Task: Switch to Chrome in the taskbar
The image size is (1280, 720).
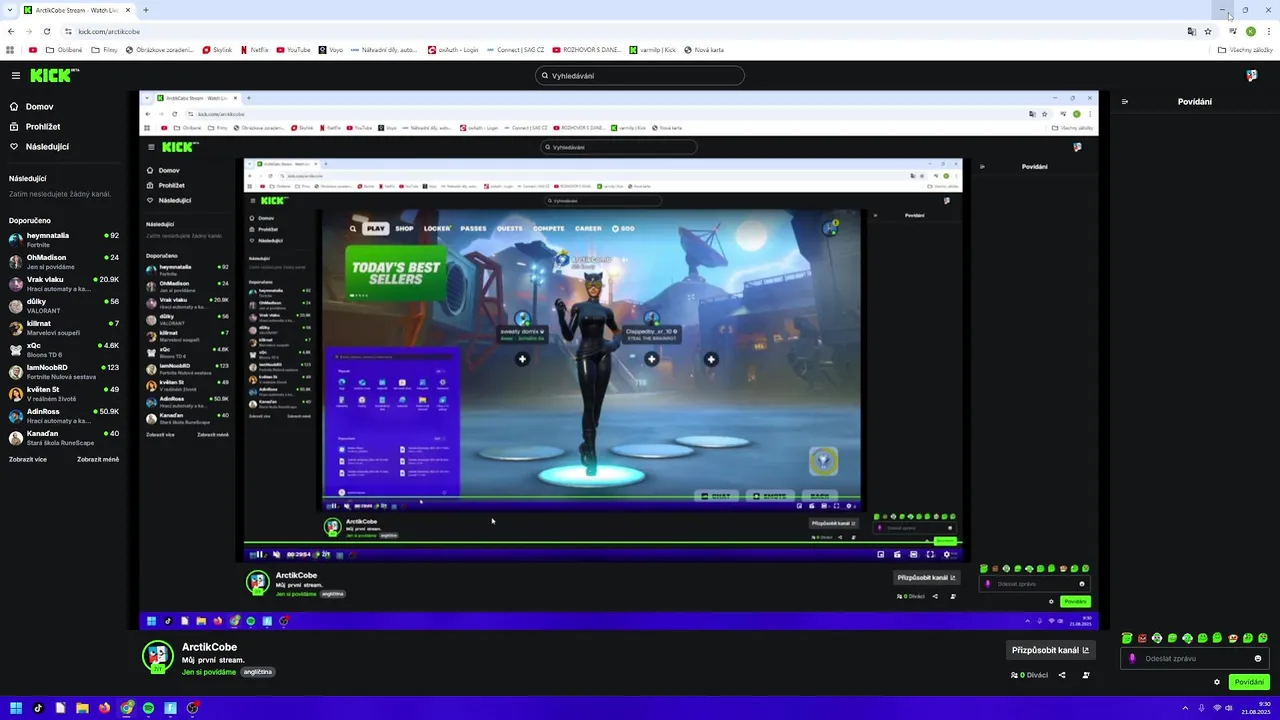Action: pos(127,708)
